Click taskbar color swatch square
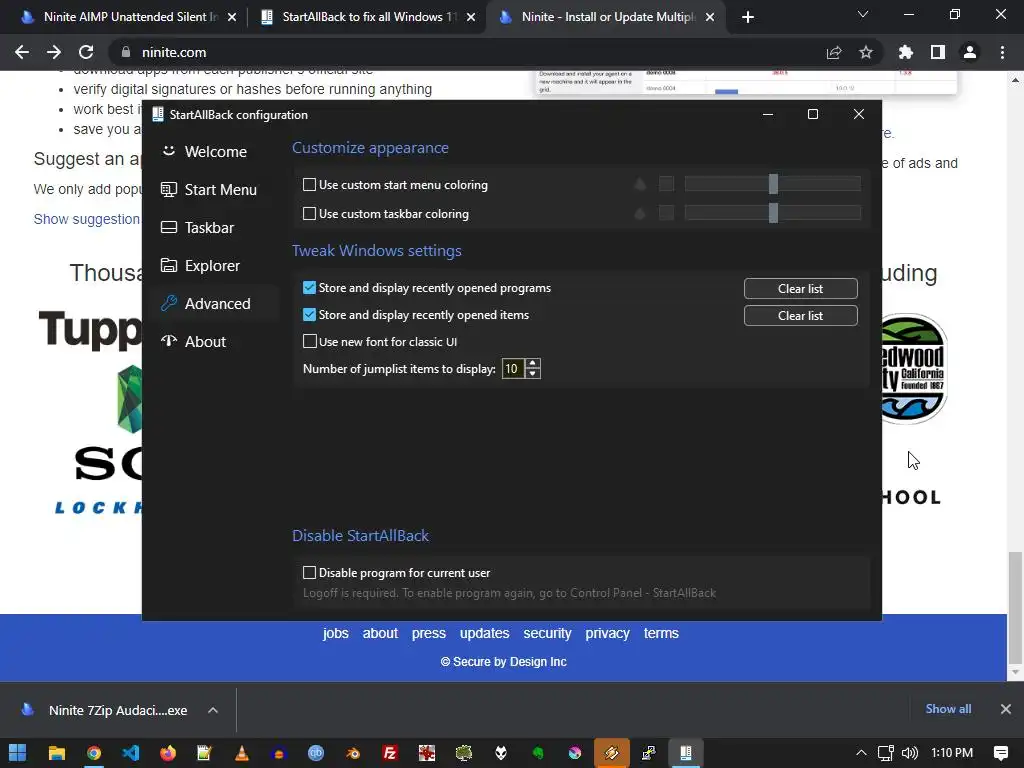The width and height of the screenshot is (1024, 768). [x=666, y=213]
